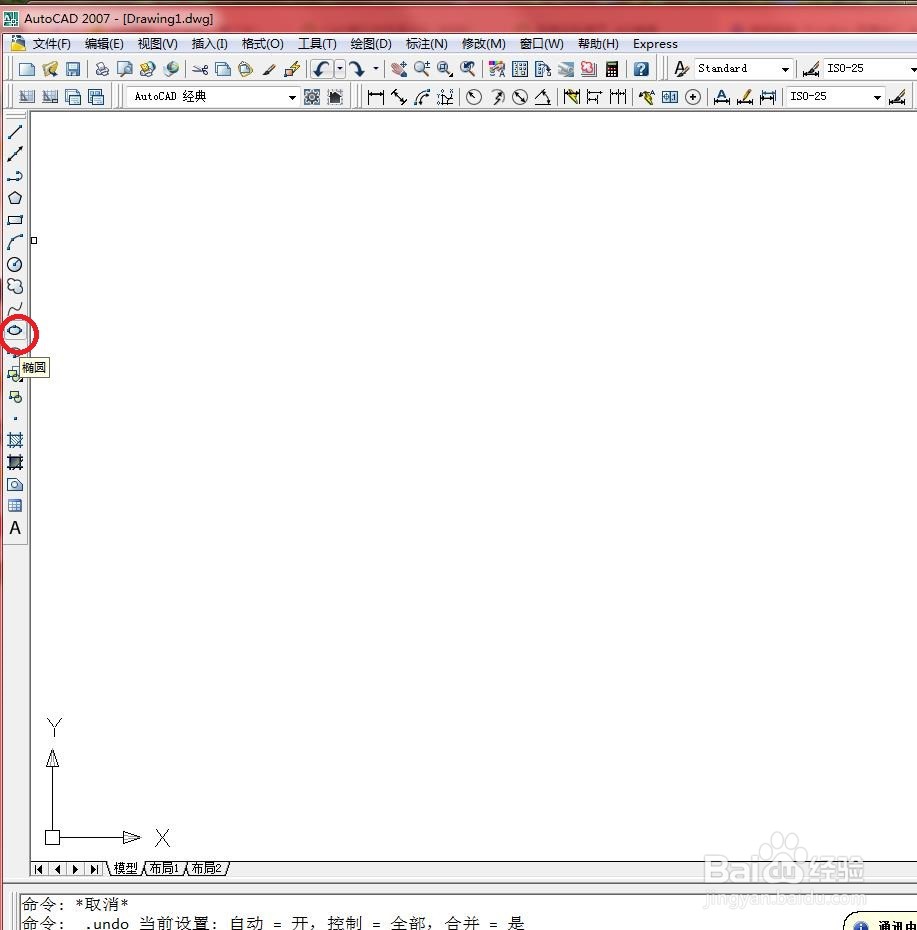
Task: Click the Zoom Window icon
Action: point(445,69)
